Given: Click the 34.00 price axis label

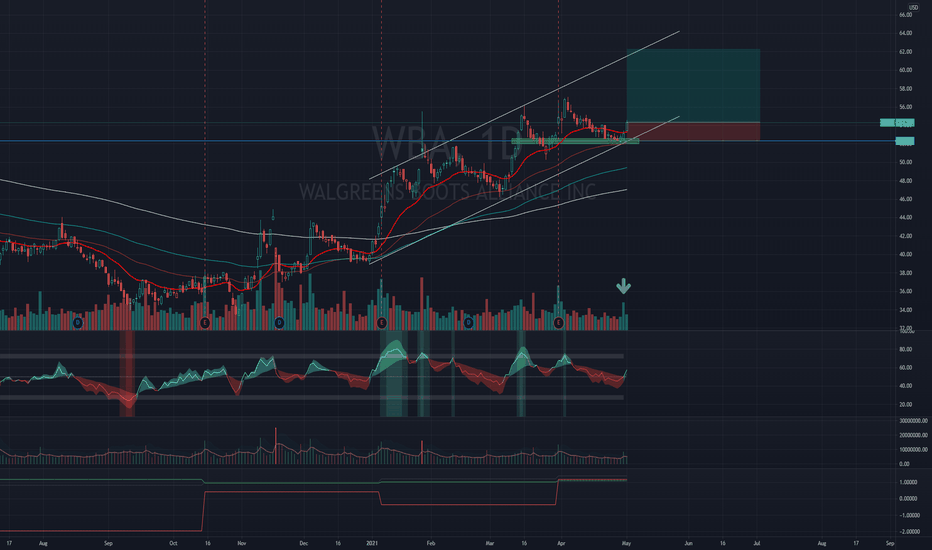Looking at the screenshot, I should point(905,310).
